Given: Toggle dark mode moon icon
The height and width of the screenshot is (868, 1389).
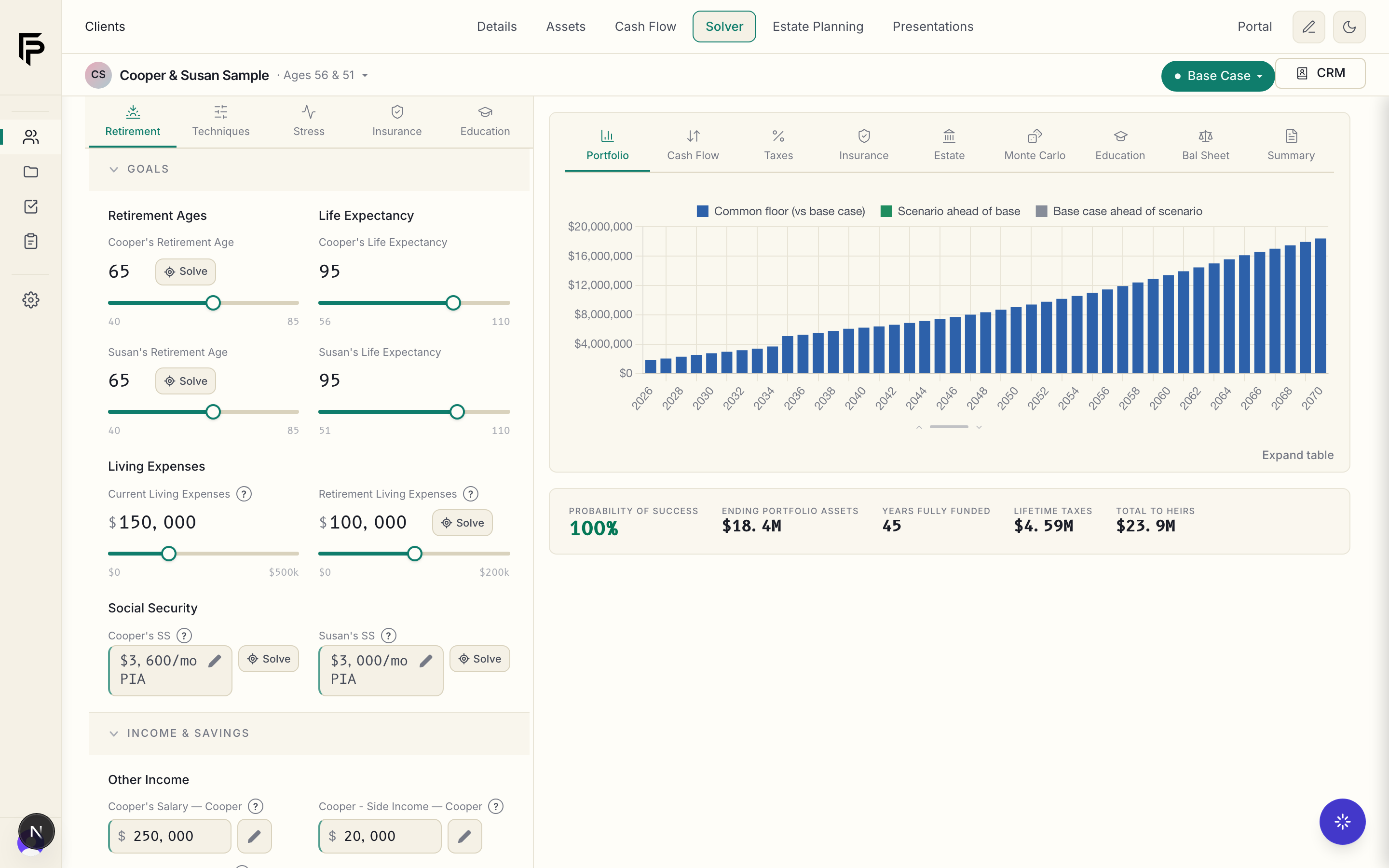Looking at the screenshot, I should [x=1349, y=27].
